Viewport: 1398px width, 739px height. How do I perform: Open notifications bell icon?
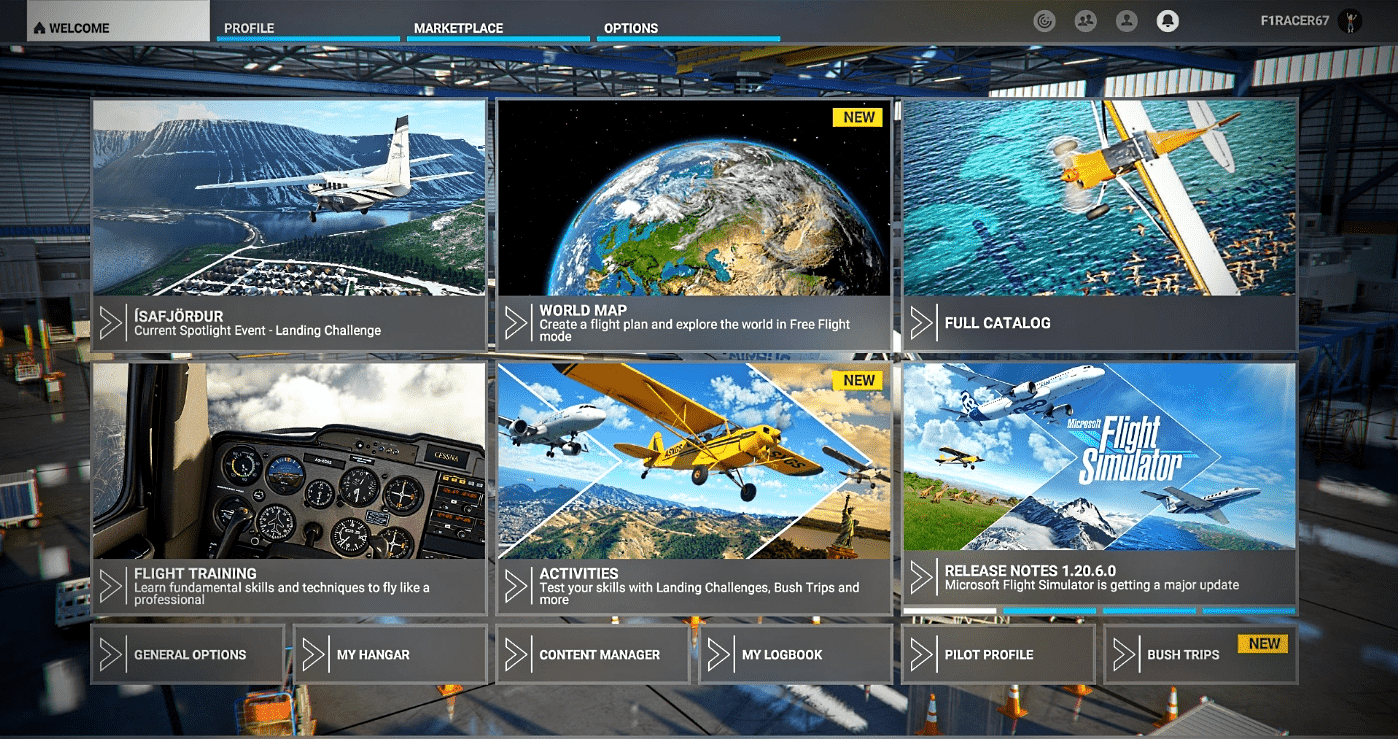tap(1167, 21)
